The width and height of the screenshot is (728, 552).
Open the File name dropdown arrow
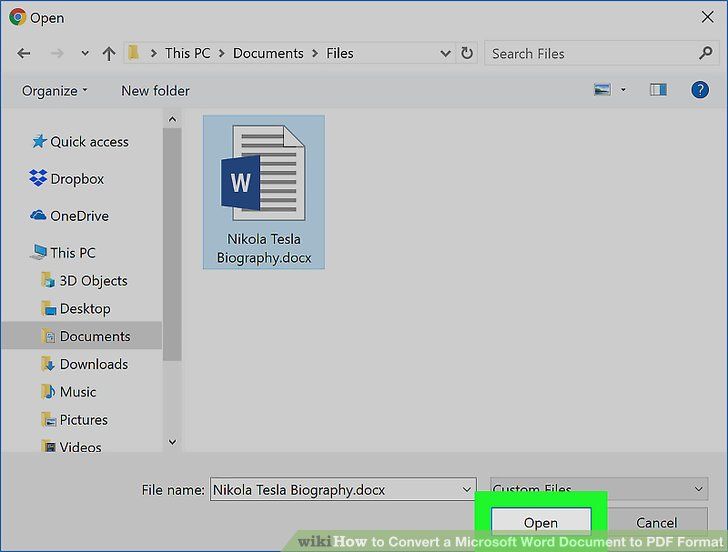(467, 489)
